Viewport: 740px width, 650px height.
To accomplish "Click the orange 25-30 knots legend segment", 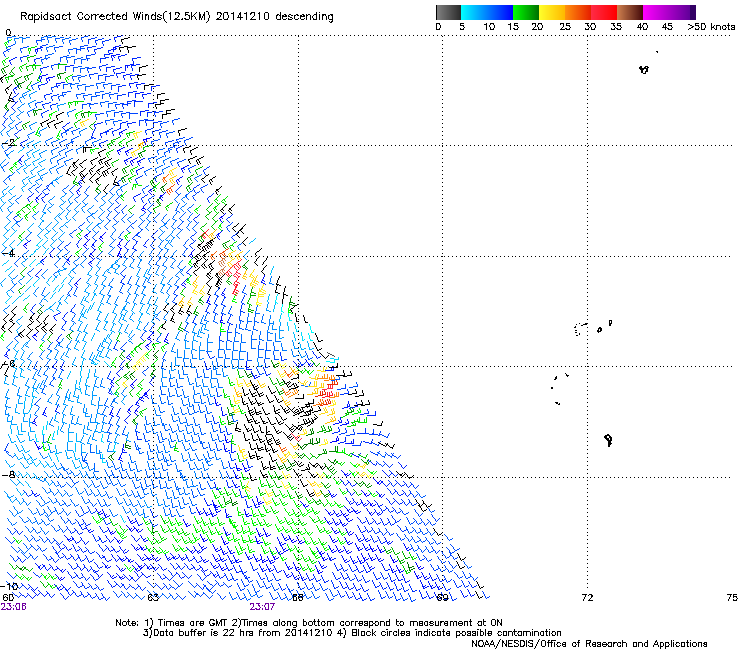I will pyautogui.click(x=578, y=12).
